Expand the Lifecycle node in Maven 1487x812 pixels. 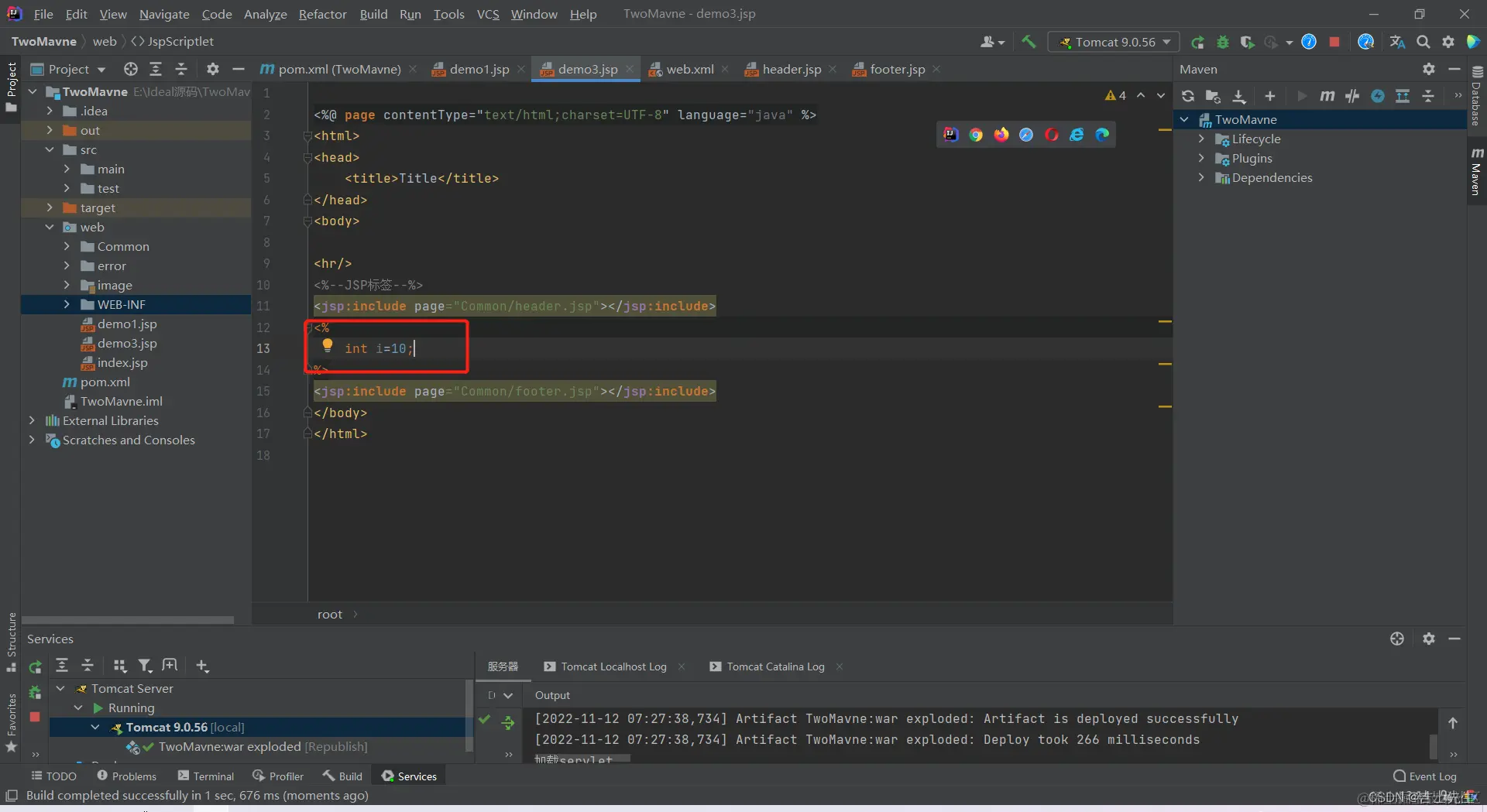coord(1201,139)
